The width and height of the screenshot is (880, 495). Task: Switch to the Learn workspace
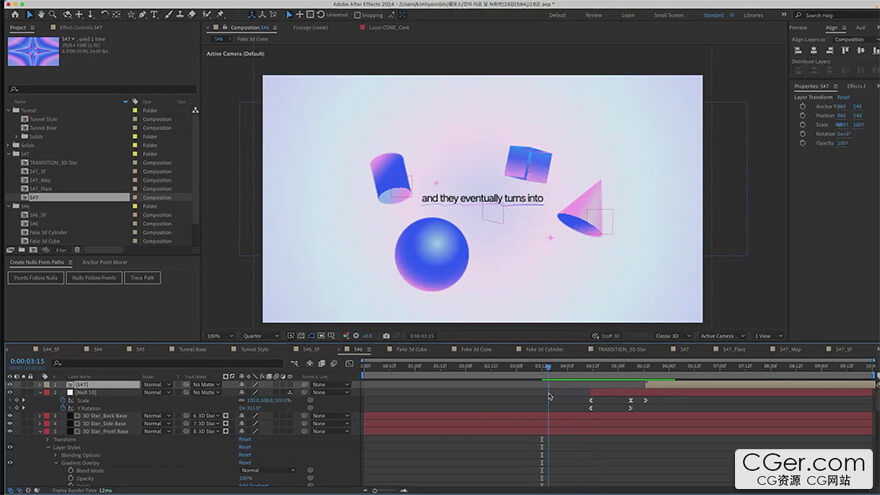pyautogui.click(x=628, y=15)
